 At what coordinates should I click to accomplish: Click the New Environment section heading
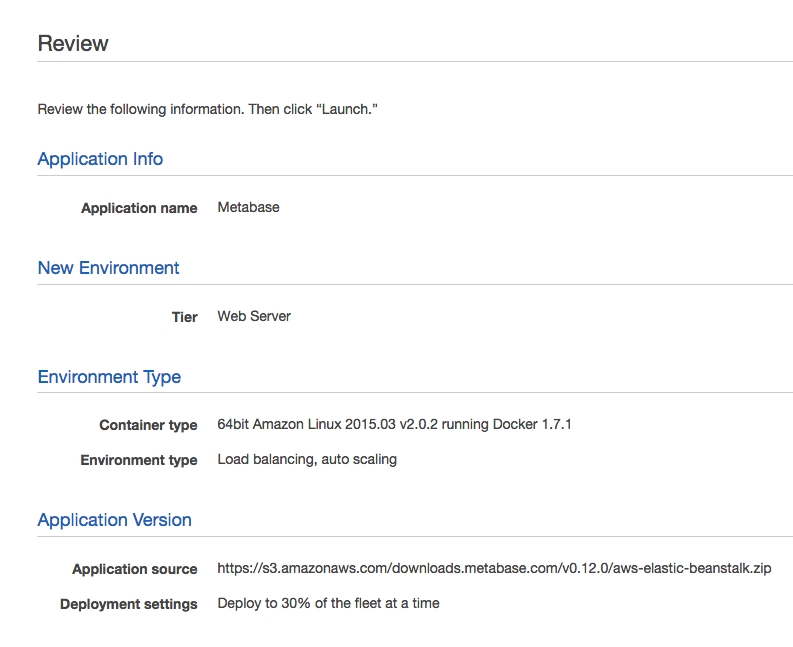(x=108, y=268)
